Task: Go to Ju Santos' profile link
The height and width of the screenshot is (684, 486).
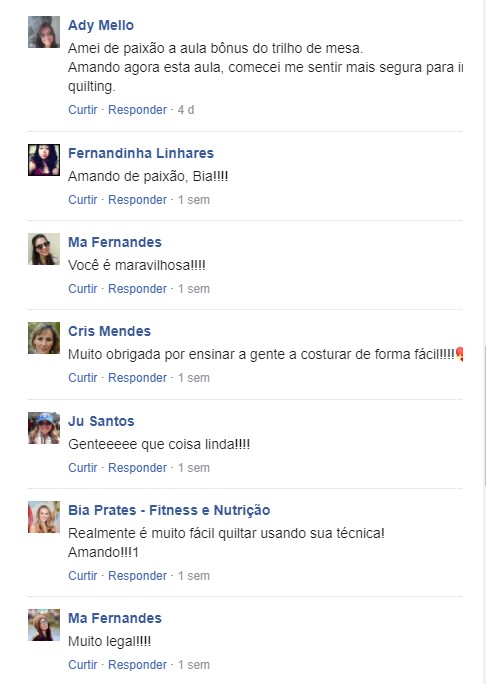Action: tap(101, 421)
